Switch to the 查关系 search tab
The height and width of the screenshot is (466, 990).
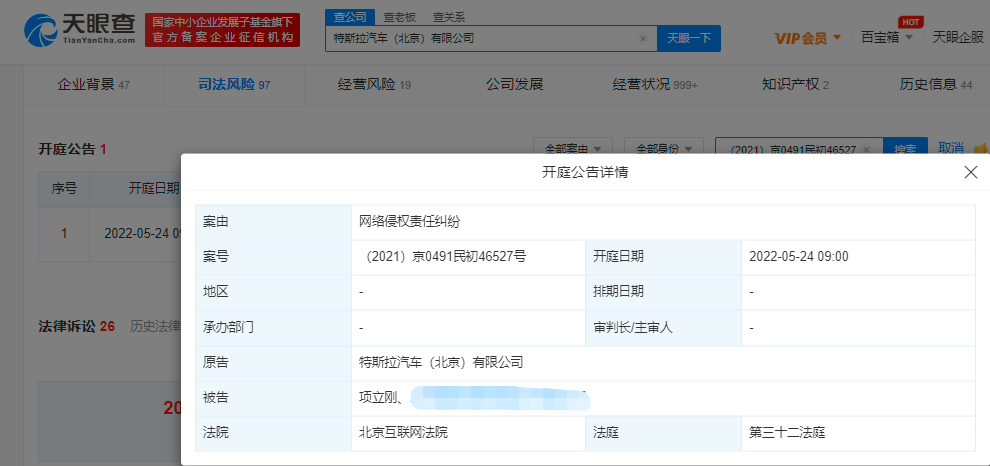pos(449,18)
